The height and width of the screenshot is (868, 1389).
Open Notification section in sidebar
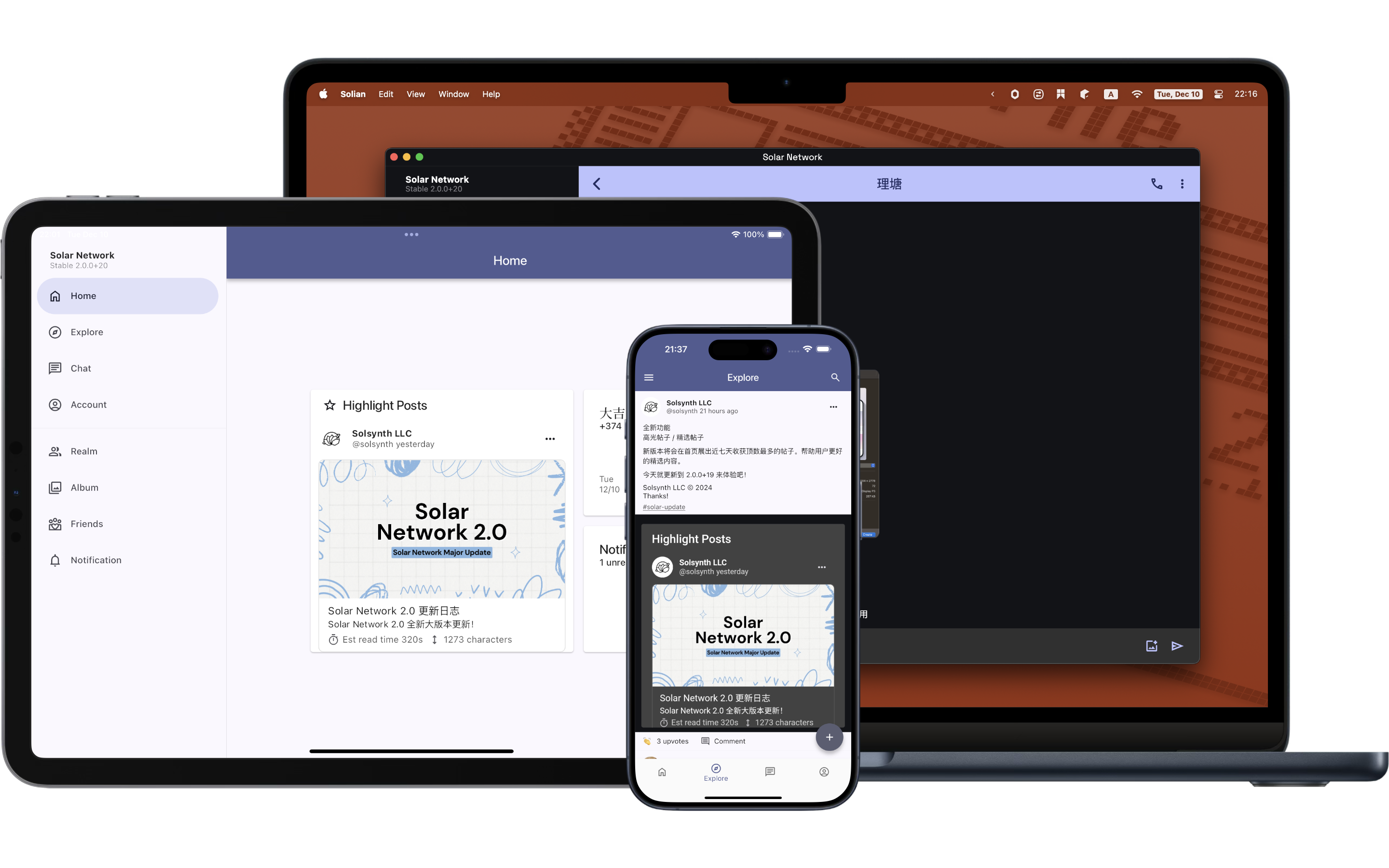pos(96,560)
